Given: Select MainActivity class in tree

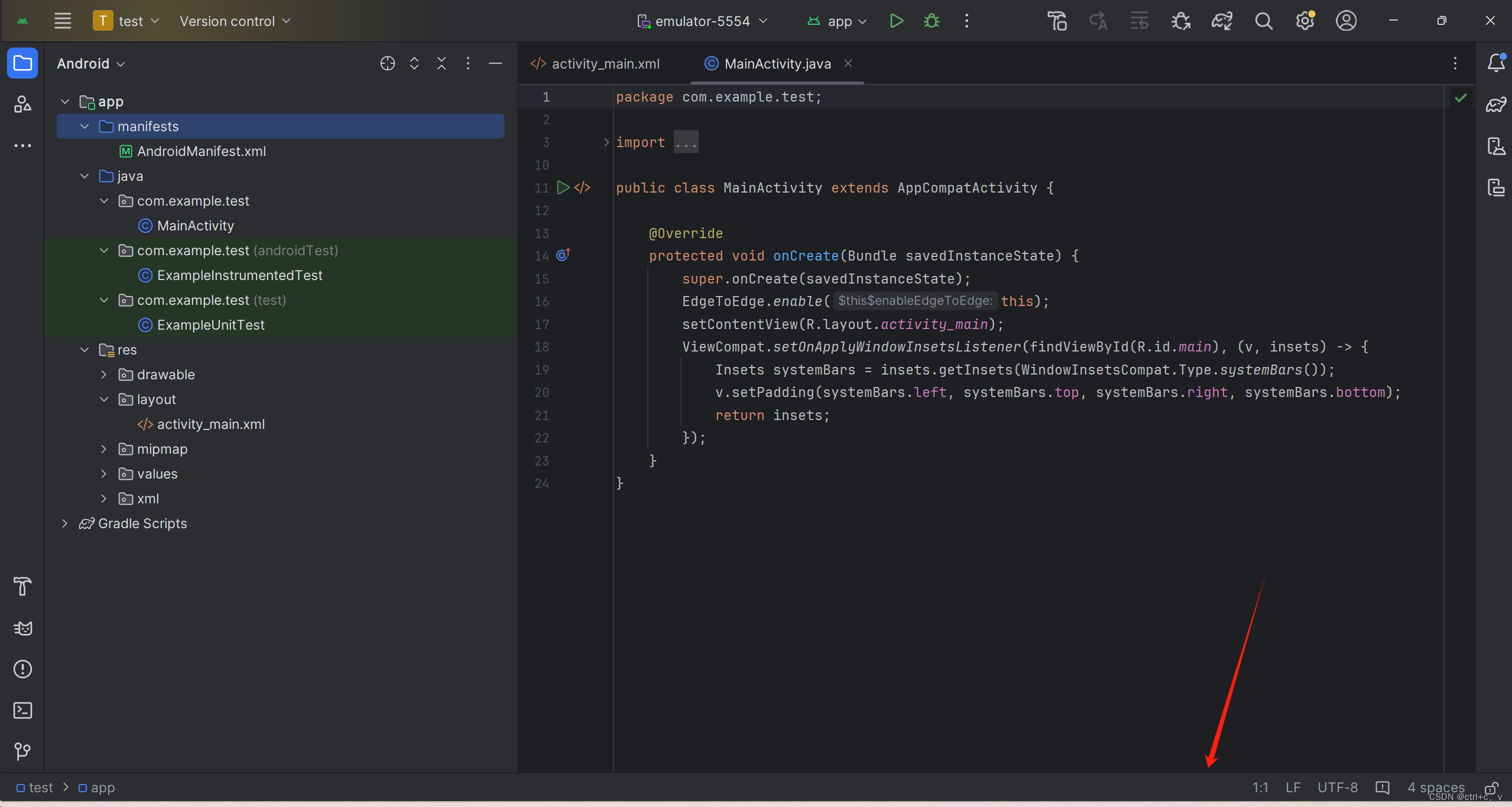Looking at the screenshot, I should 186,226.
